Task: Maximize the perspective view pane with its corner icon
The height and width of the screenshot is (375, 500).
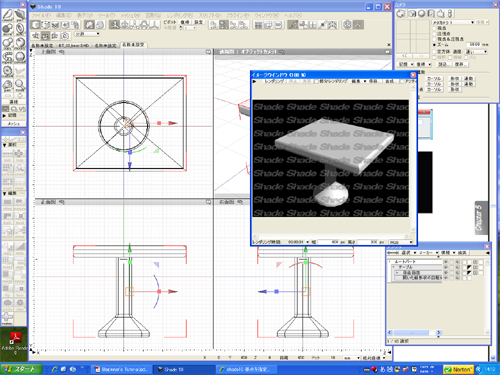Action: [x=387, y=52]
